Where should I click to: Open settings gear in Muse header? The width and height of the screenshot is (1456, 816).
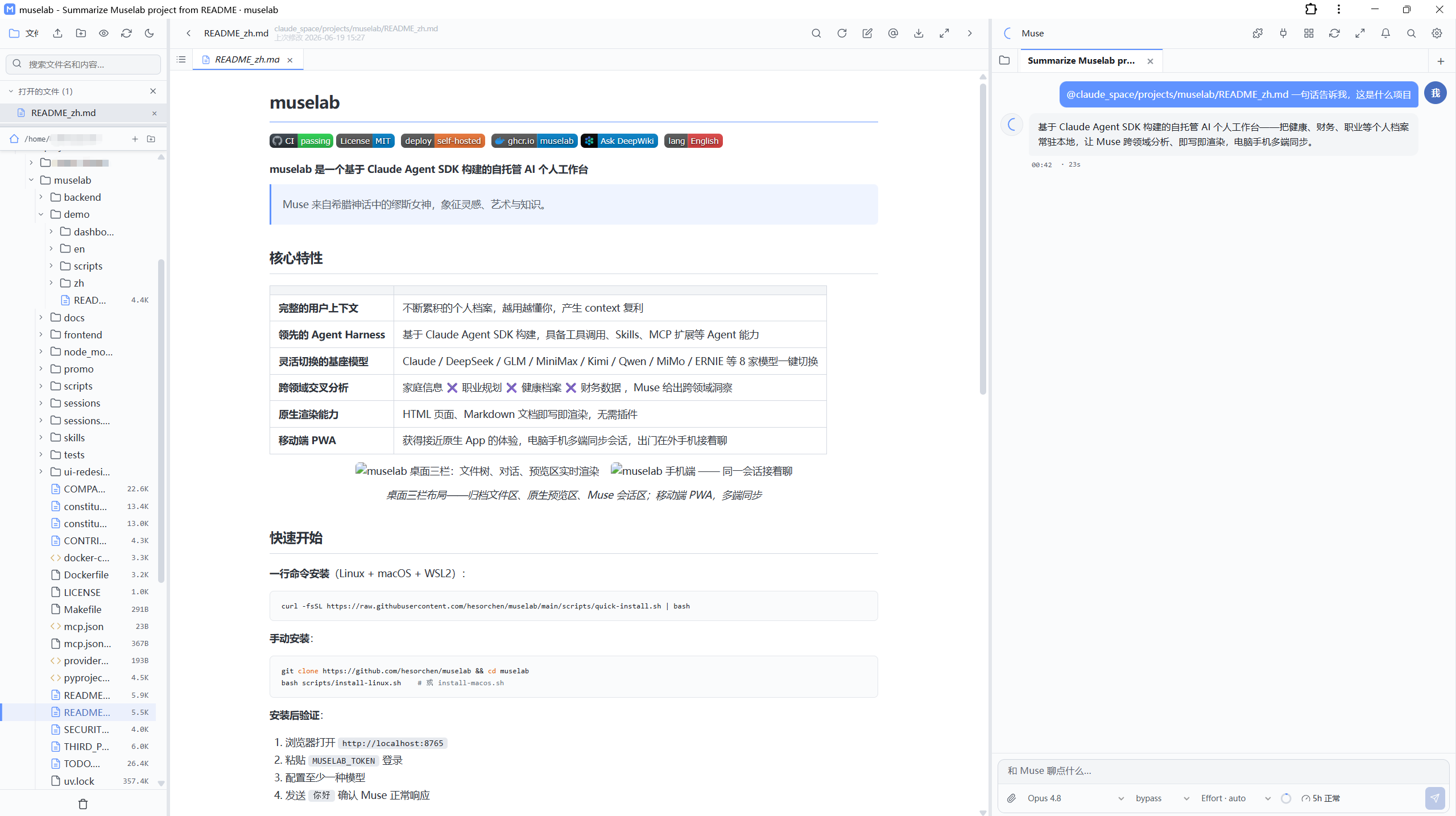coord(1437,33)
